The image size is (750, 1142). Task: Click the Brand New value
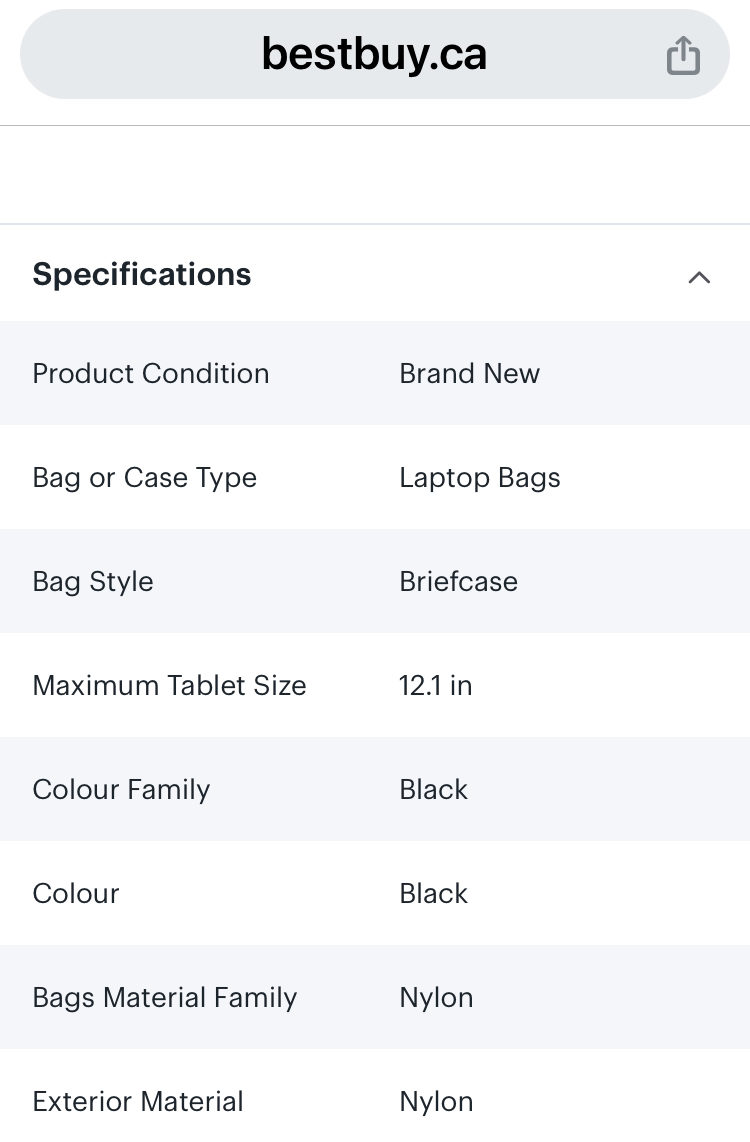pyautogui.click(x=470, y=374)
